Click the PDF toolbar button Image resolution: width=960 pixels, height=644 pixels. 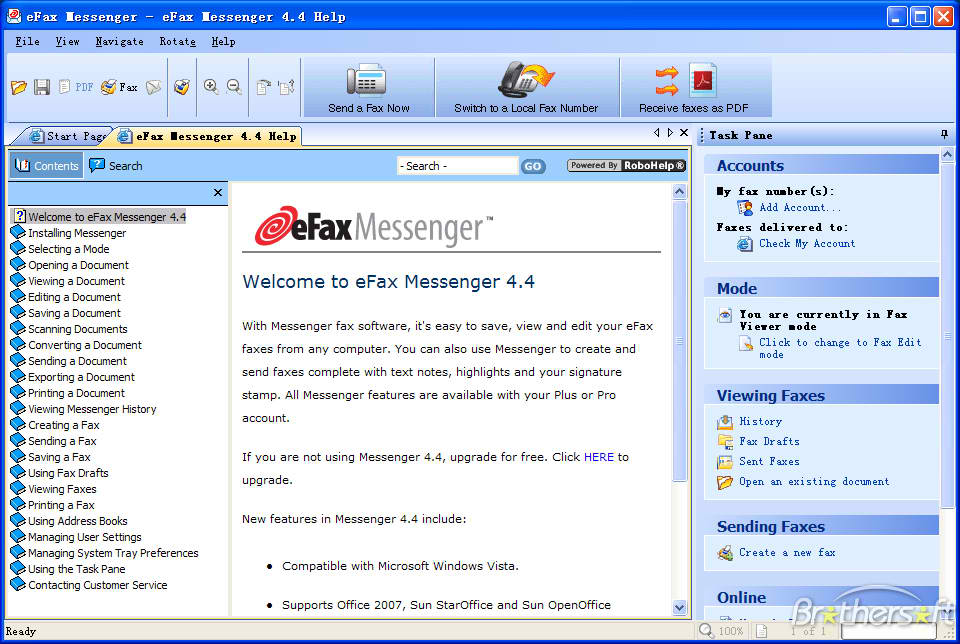tap(77, 88)
